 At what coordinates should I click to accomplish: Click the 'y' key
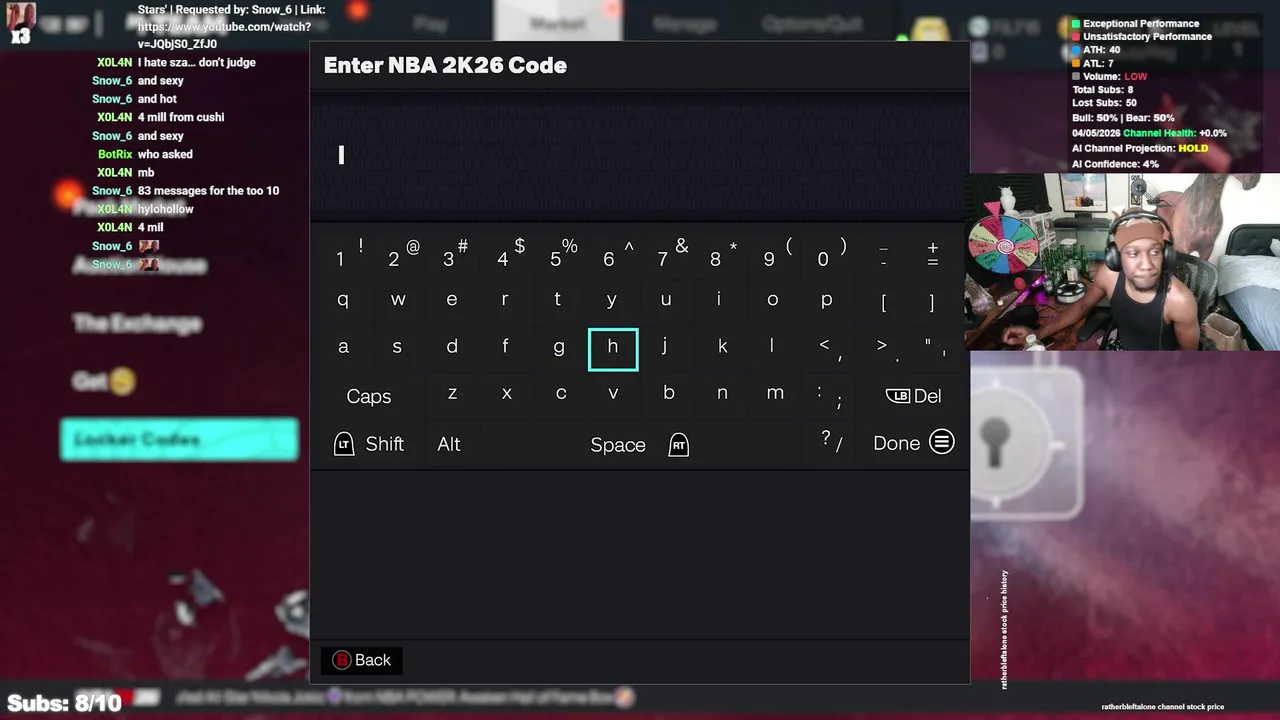(x=612, y=300)
